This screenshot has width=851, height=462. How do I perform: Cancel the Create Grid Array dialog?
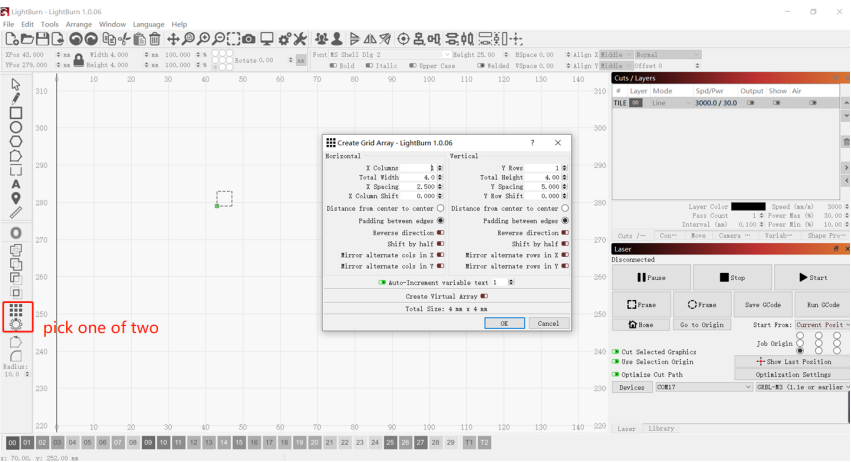548,323
